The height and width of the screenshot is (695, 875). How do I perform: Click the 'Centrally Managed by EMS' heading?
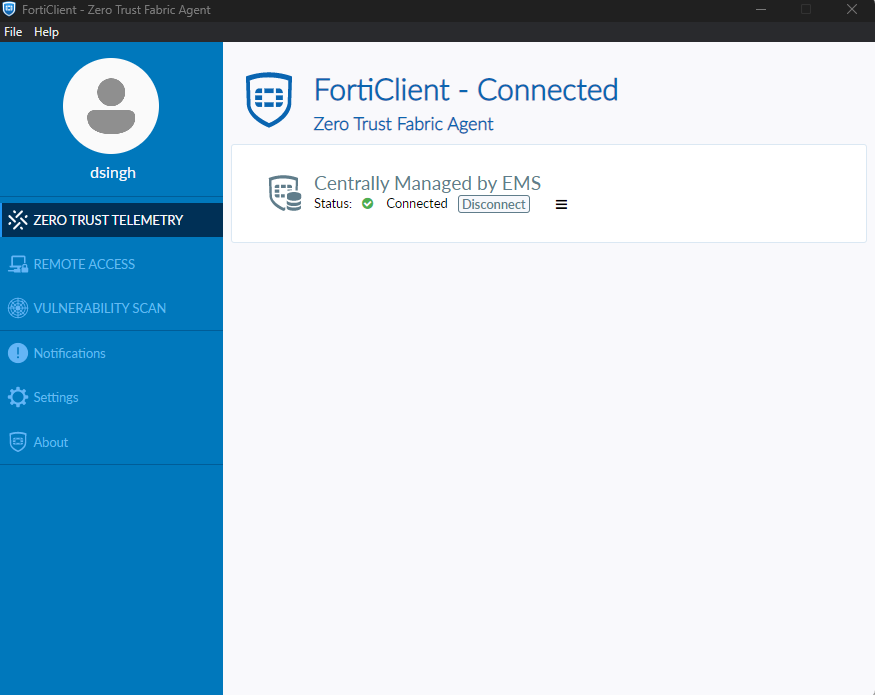click(427, 183)
